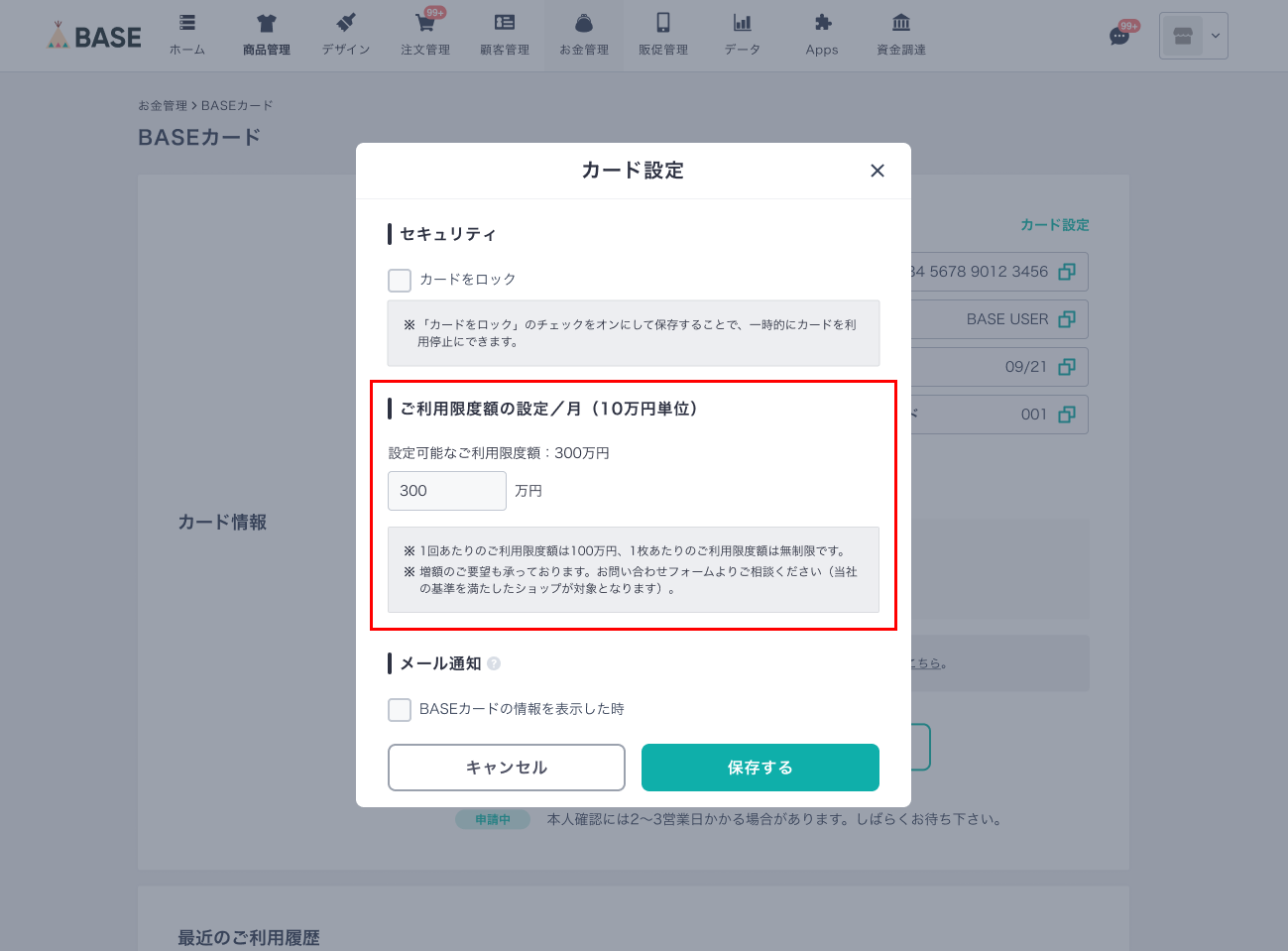This screenshot has width=1288, height=951.
Task: Open 商品管理 shirt icon
Action: coord(266,23)
